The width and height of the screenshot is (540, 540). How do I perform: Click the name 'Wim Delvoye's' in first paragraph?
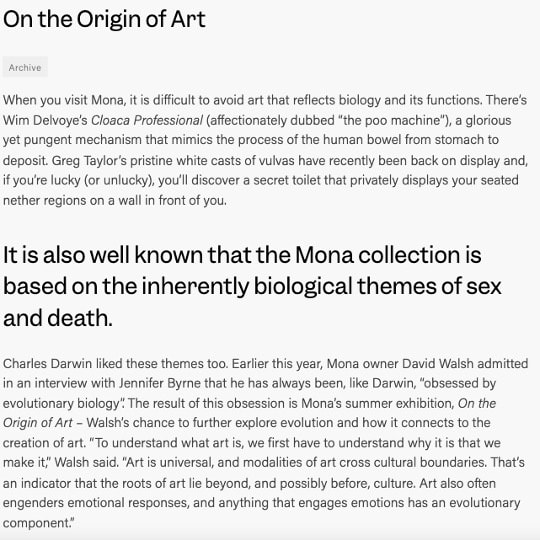[x=45, y=121]
